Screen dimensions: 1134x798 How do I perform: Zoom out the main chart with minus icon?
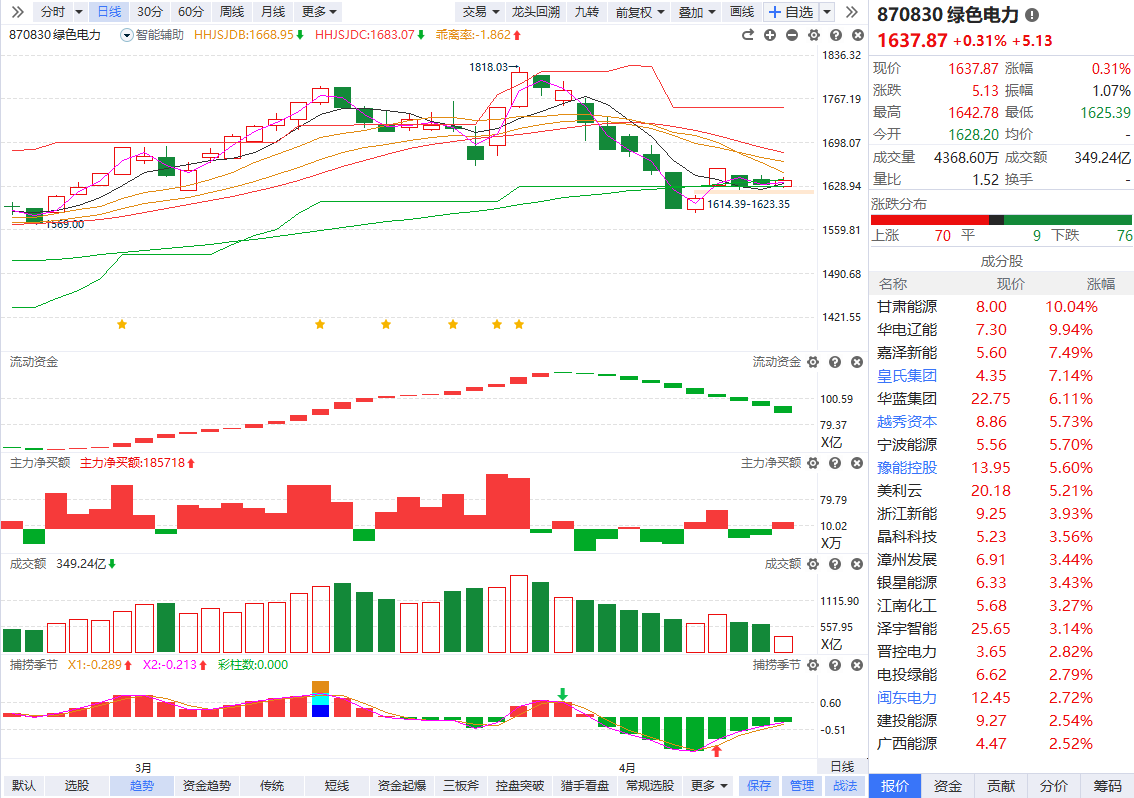coord(791,35)
